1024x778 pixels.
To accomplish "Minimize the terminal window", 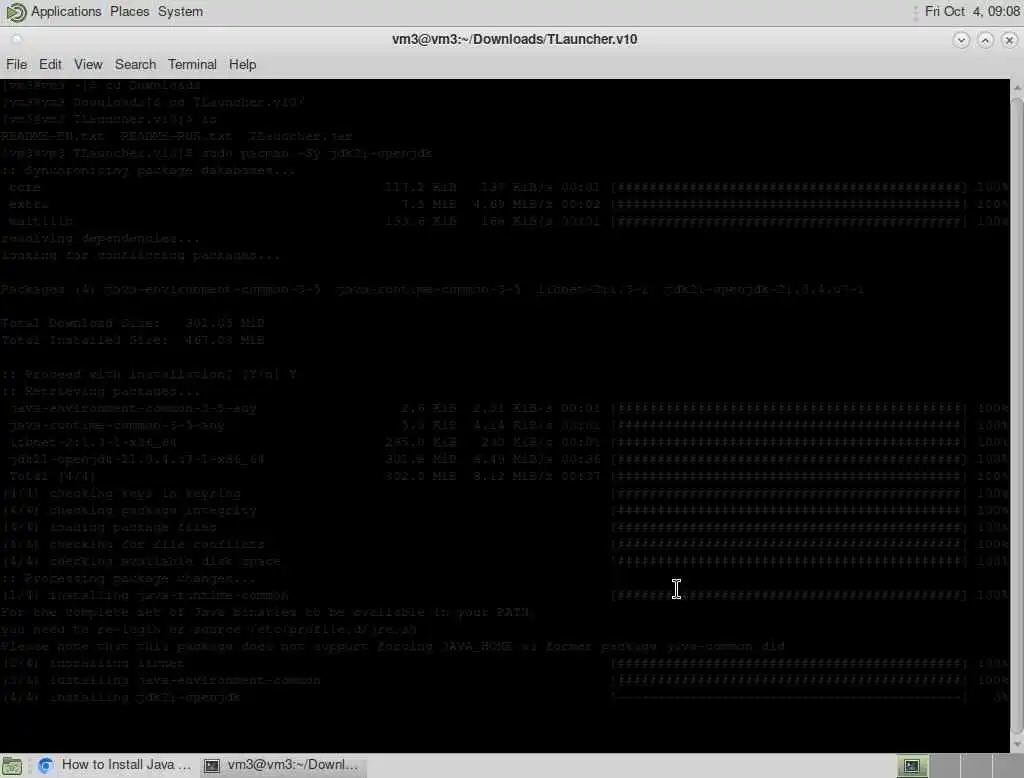I will tap(961, 40).
